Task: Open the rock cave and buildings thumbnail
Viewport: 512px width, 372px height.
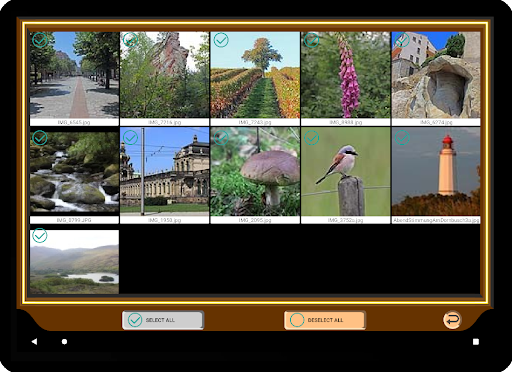Action: tap(436, 75)
